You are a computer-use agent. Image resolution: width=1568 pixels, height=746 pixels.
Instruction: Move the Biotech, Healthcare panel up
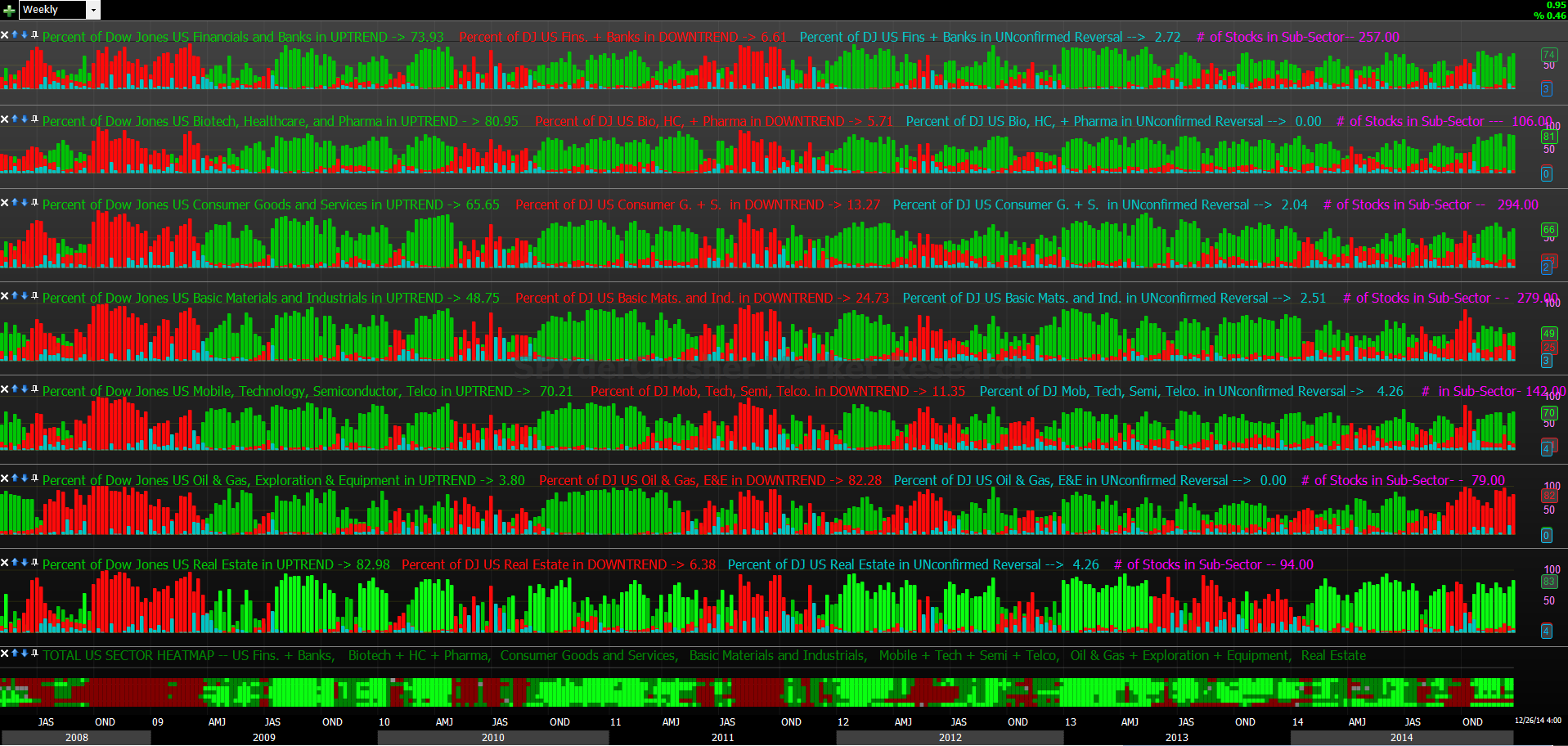point(15,119)
